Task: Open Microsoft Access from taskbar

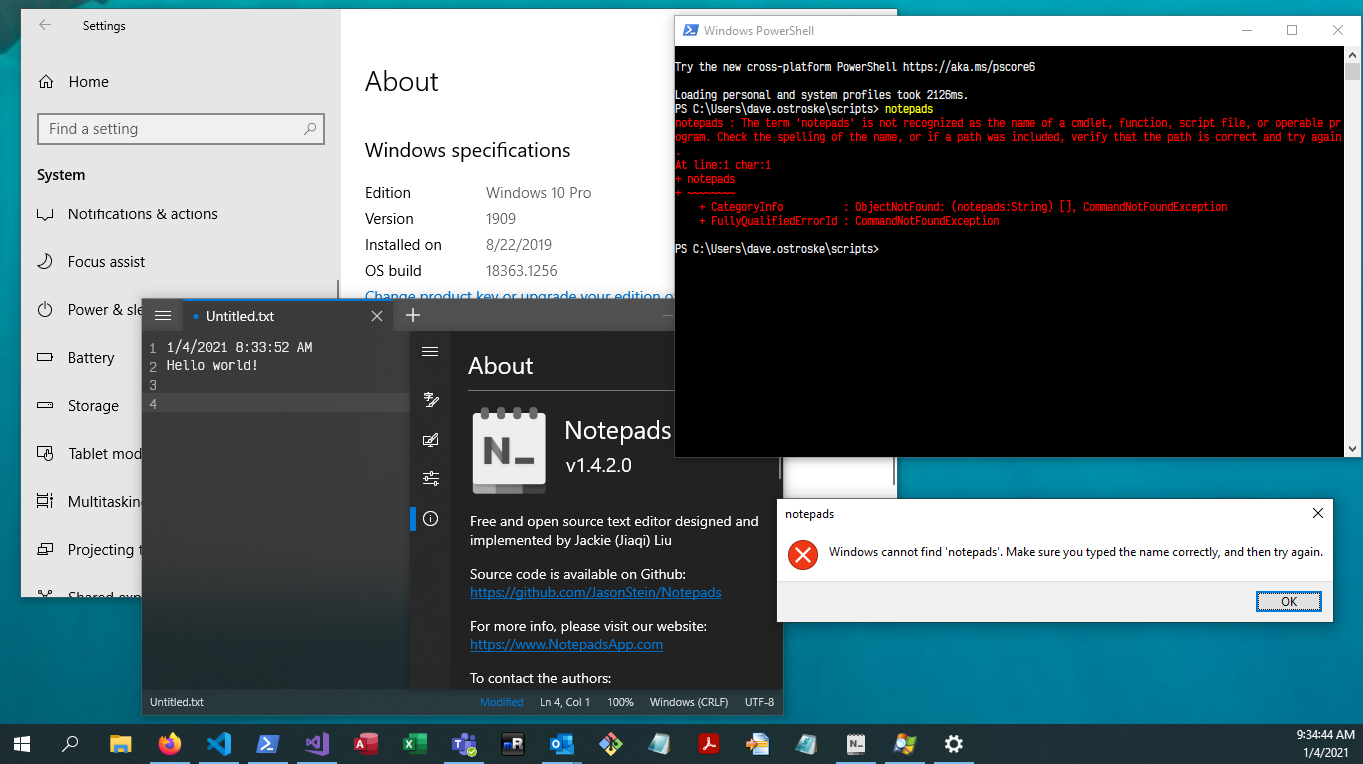Action: coord(366,744)
